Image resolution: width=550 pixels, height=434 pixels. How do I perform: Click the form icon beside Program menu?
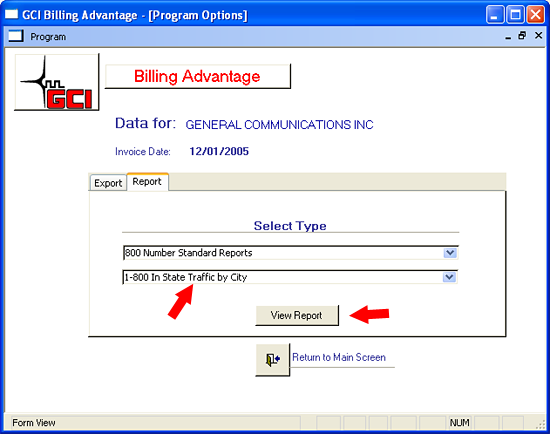coord(16,36)
